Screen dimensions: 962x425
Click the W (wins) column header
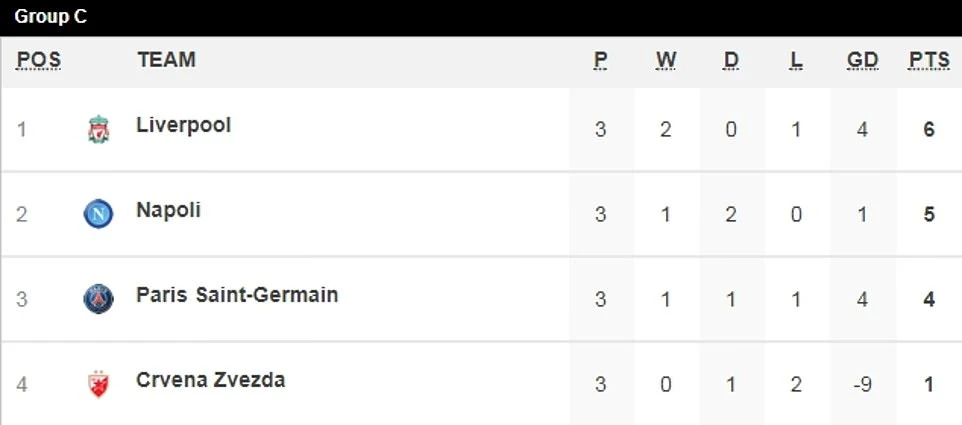(666, 60)
